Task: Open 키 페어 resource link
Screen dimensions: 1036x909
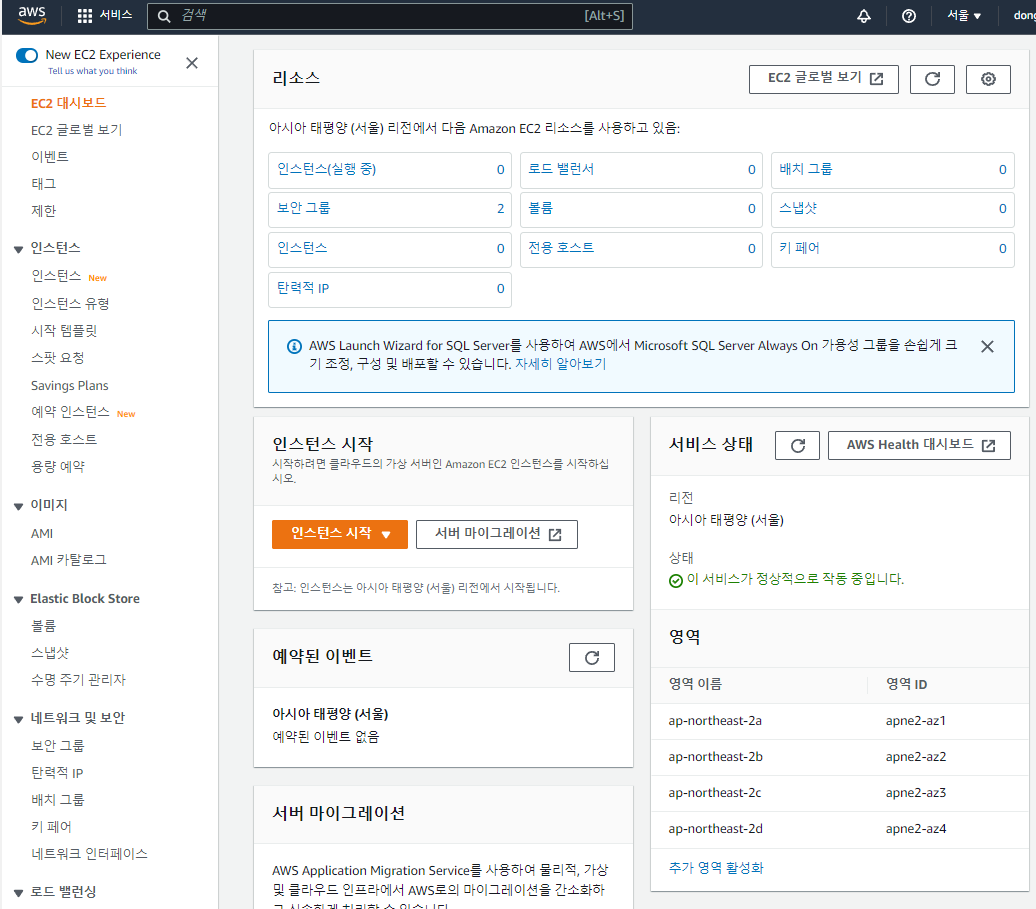Action: [x=799, y=248]
